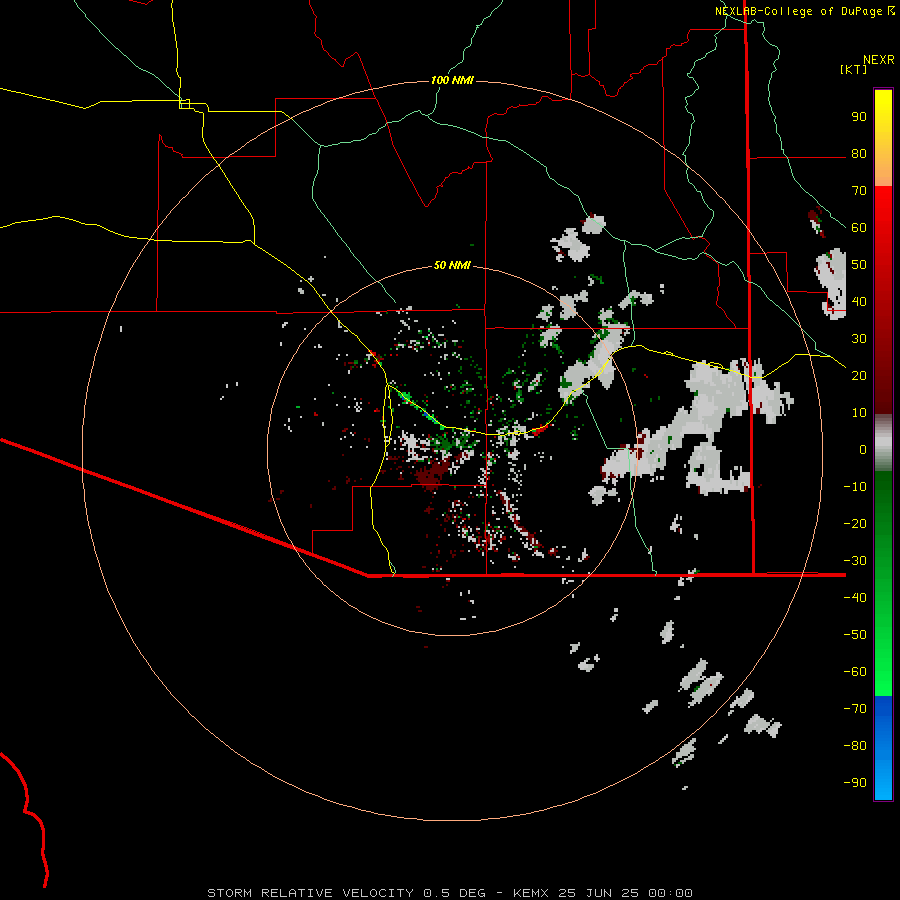900x900 pixels.
Task: Click the blue bottom segment of color bar
Action: [883, 748]
